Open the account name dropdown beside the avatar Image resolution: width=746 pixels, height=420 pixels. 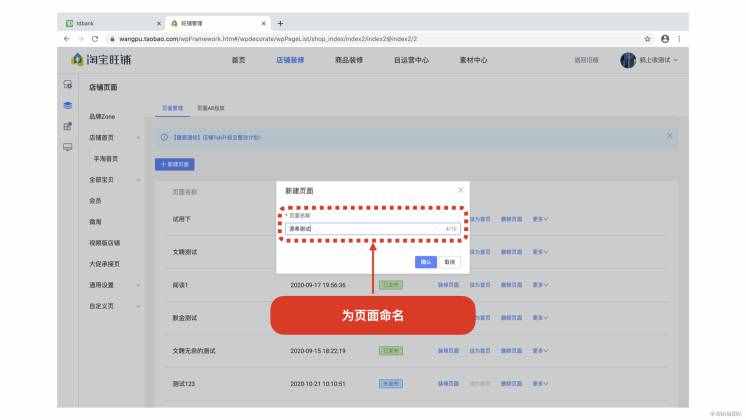pos(658,60)
